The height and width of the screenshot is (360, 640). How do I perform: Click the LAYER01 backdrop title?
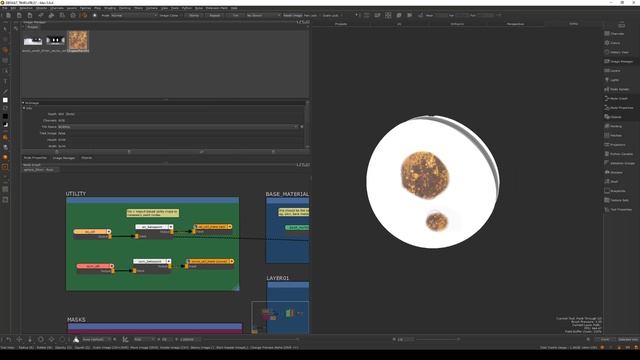(x=278, y=278)
